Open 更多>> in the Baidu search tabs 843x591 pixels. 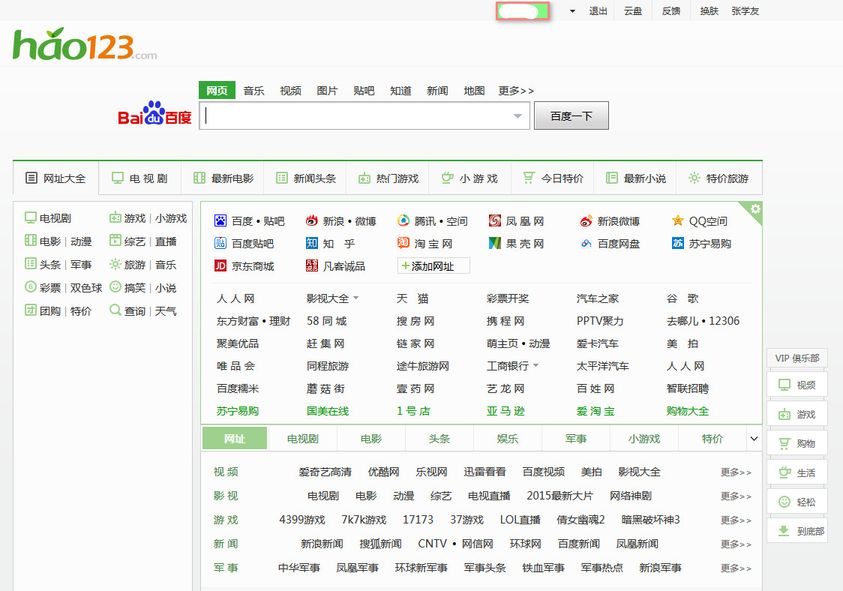tap(516, 90)
